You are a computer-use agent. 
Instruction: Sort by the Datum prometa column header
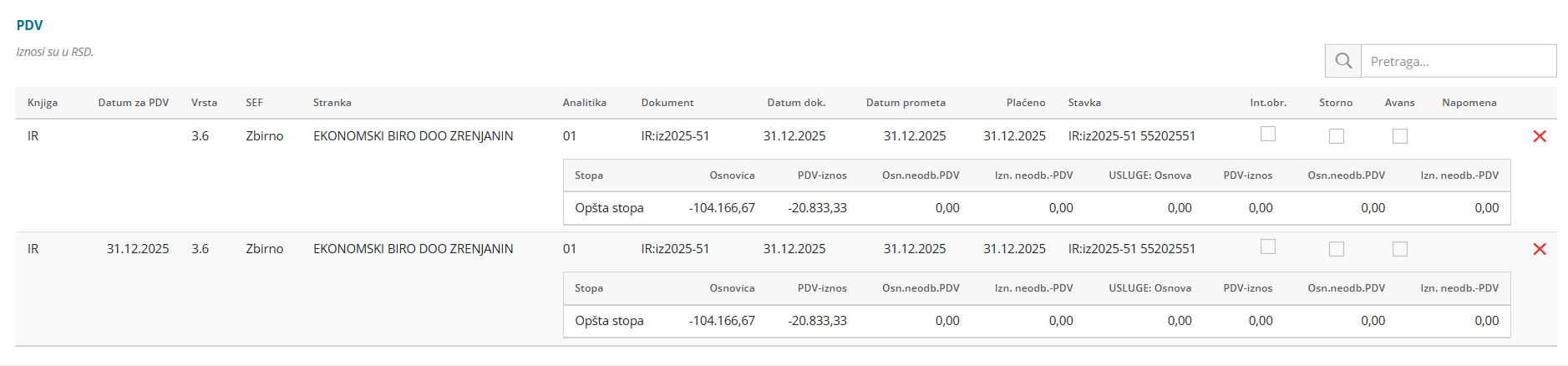pos(906,103)
